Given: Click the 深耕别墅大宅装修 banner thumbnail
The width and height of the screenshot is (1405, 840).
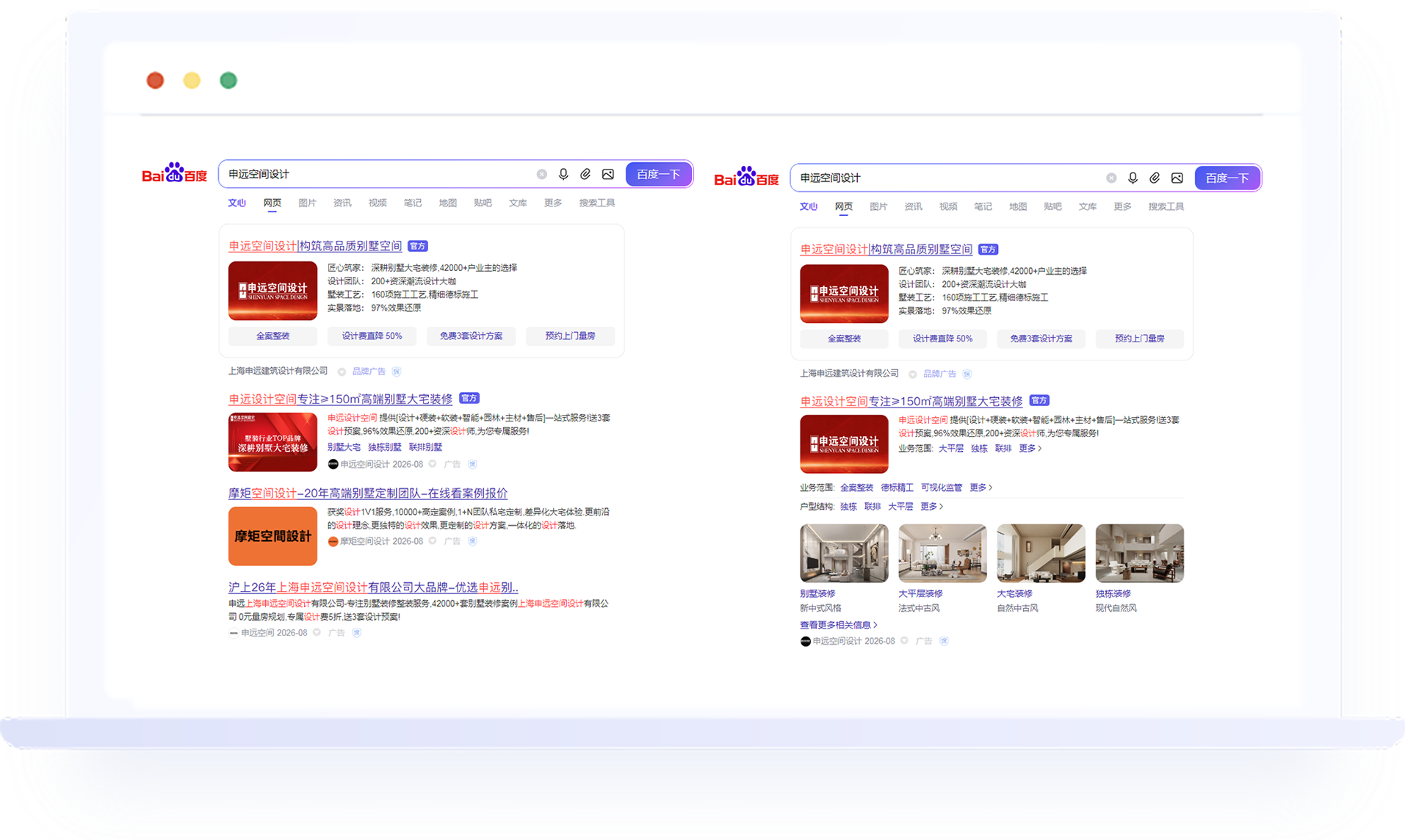Looking at the screenshot, I should (x=272, y=442).
